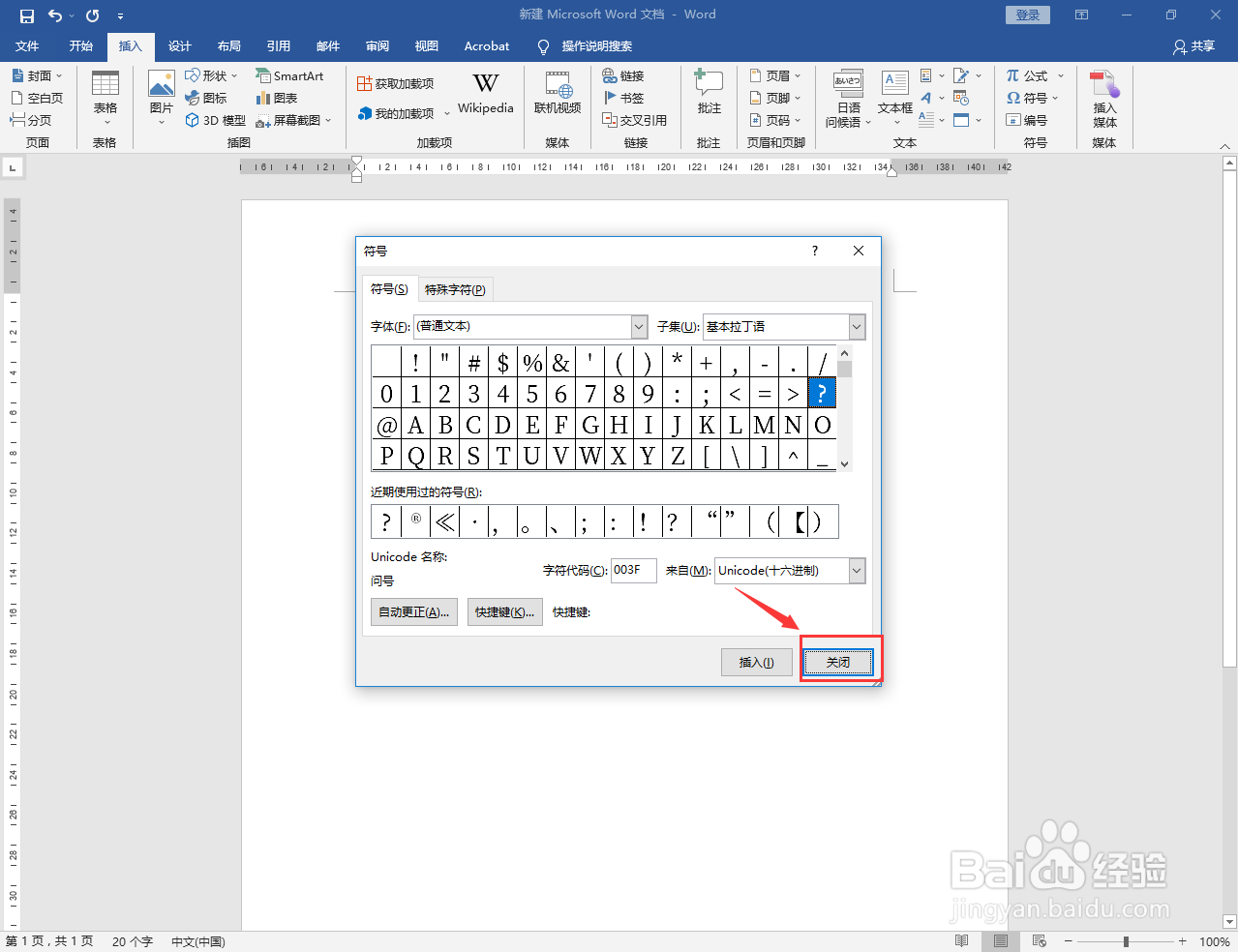Switch to Special Characters (特殊字符) tab

point(455,289)
